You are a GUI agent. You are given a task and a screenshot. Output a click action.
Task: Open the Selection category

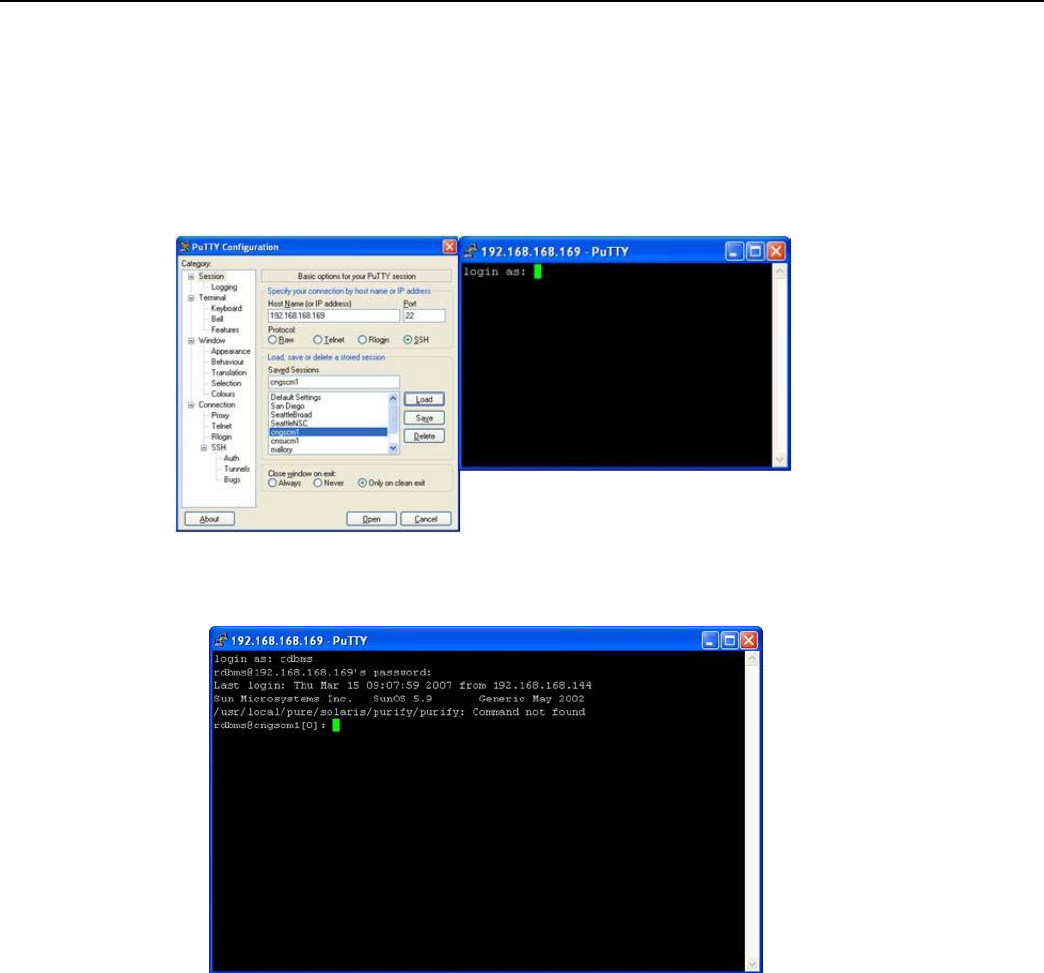tap(226, 383)
